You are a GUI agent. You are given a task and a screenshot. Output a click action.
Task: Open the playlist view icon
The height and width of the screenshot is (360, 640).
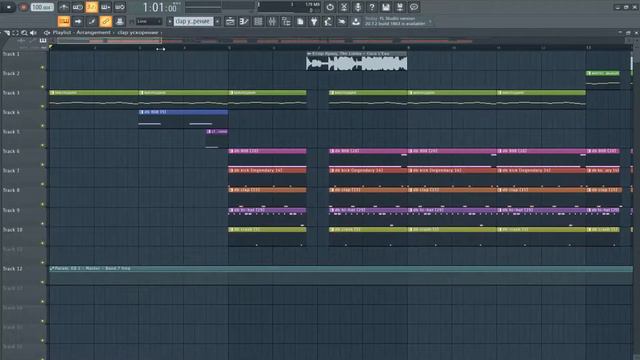pyautogui.click(x=230, y=21)
